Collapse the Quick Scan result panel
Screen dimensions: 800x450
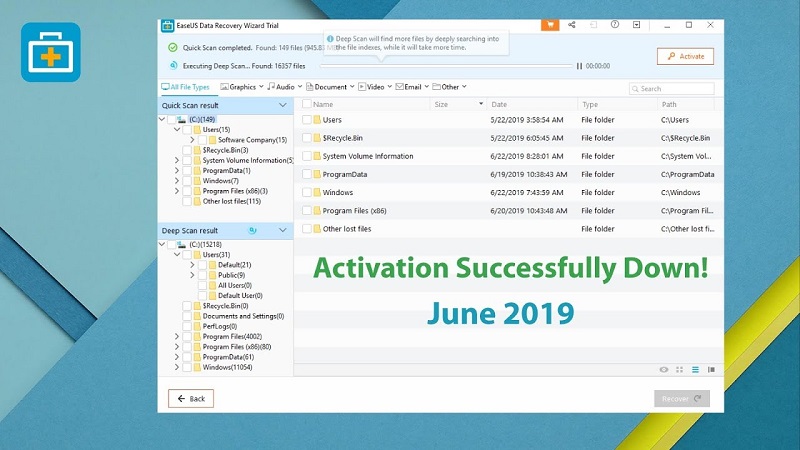[x=283, y=105]
